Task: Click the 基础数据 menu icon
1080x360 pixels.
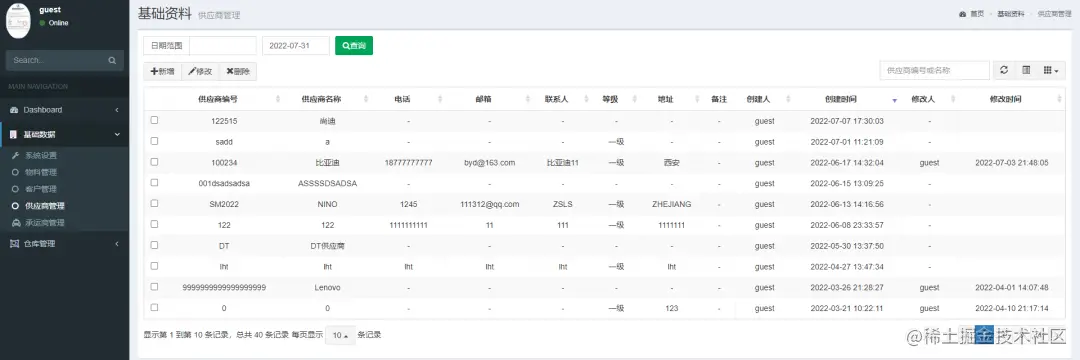Action: click(x=14, y=135)
